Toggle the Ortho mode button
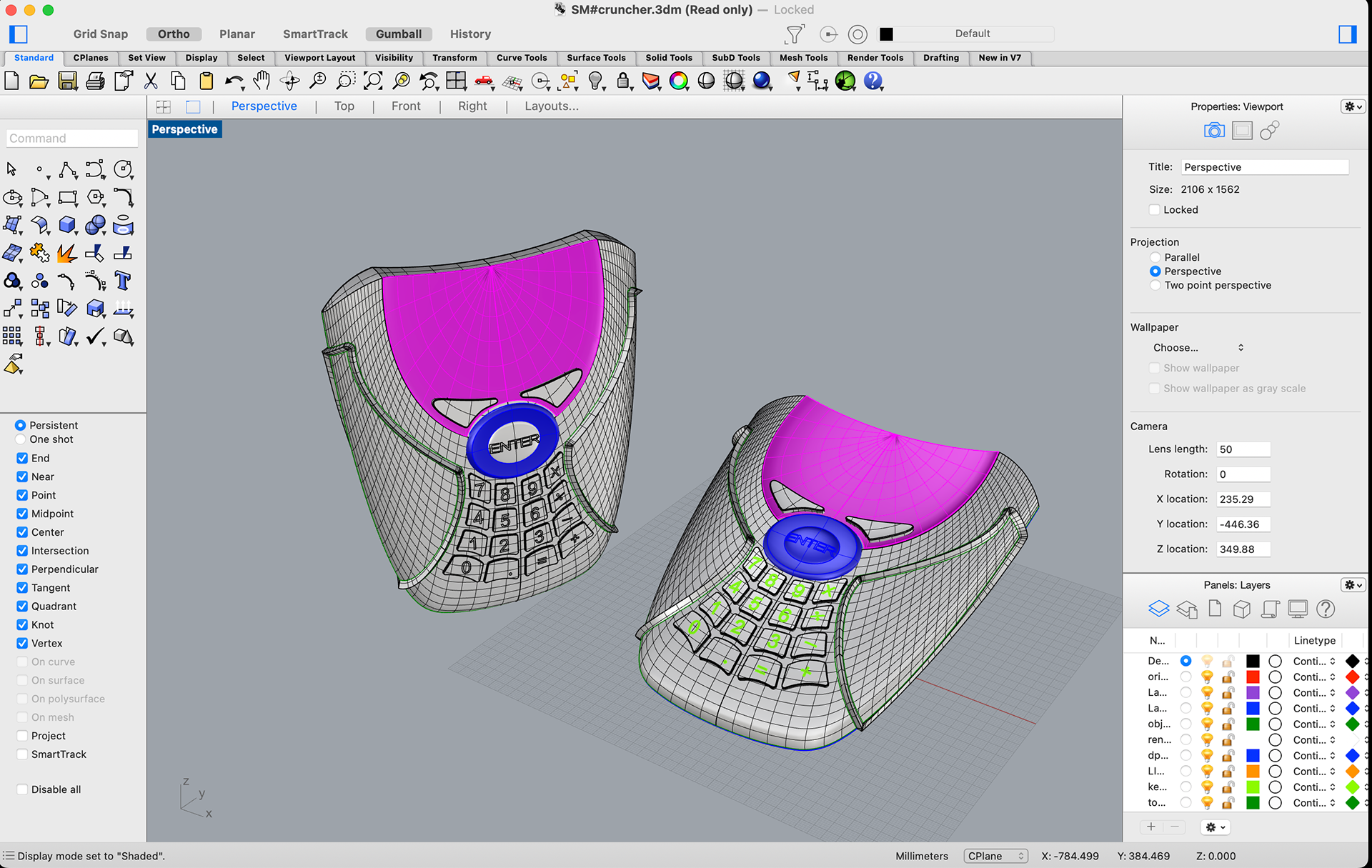The width and height of the screenshot is (1372, 868). pos(174,34)
